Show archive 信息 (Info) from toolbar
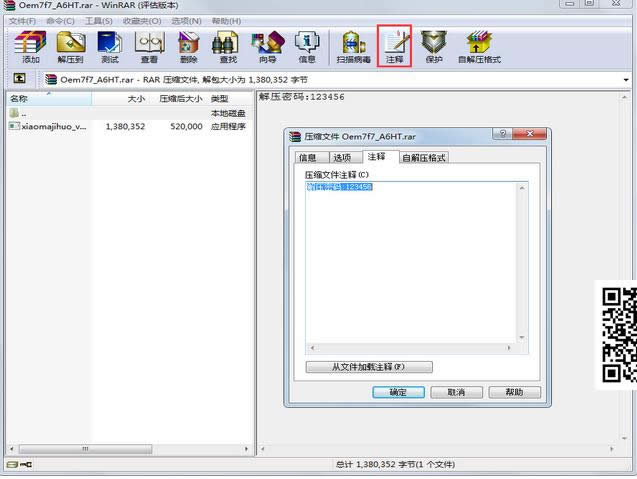Viewport: 637px width, 479px height. [x=307, y=46]
